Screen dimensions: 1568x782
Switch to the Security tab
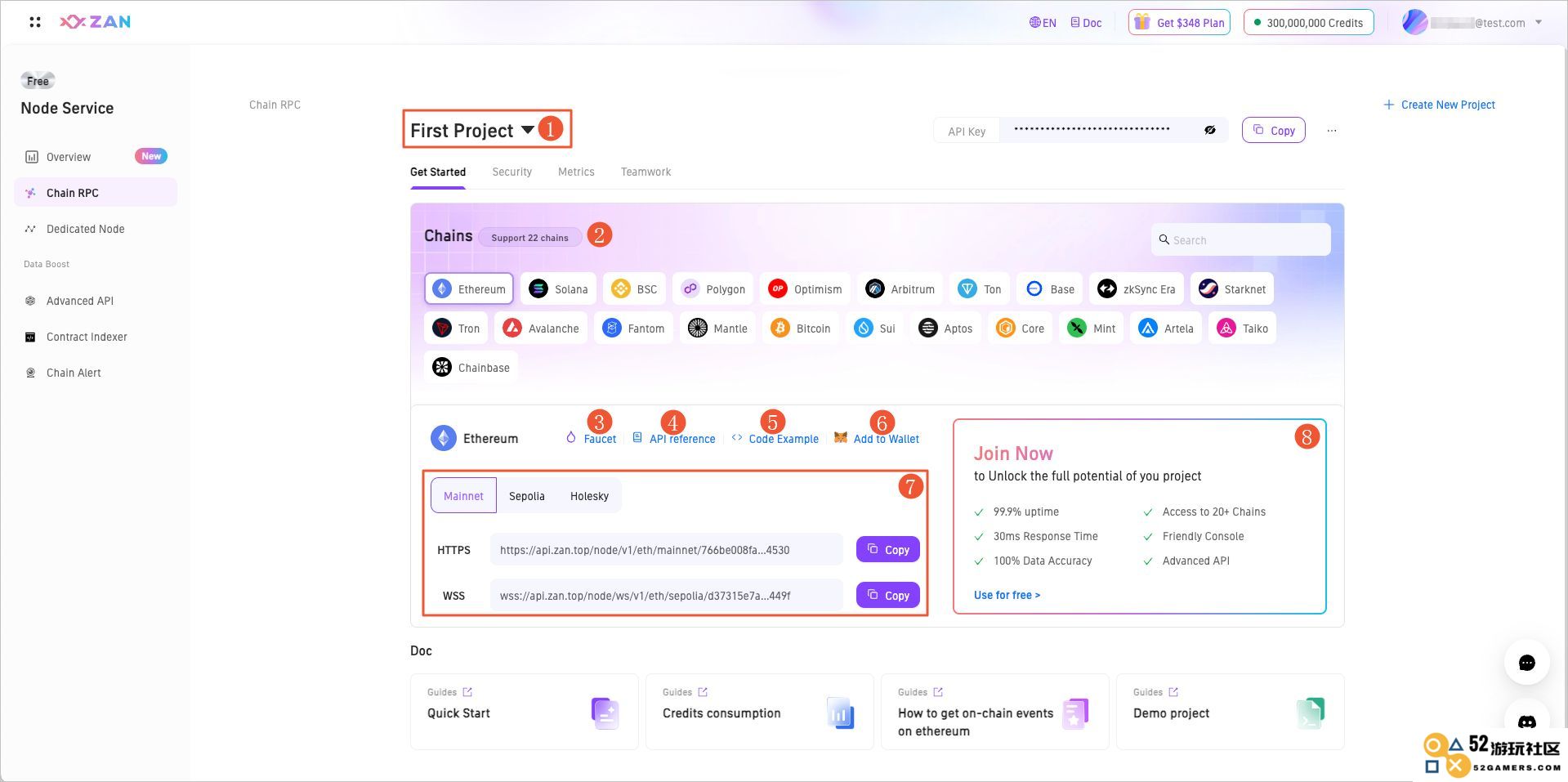click(511, 172)
